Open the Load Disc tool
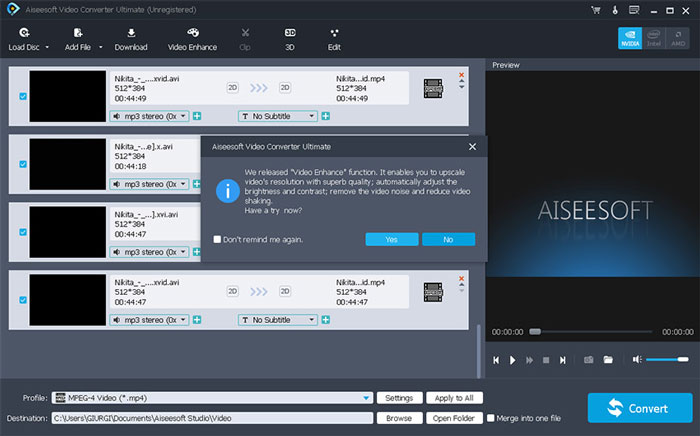 coord(24,39)
